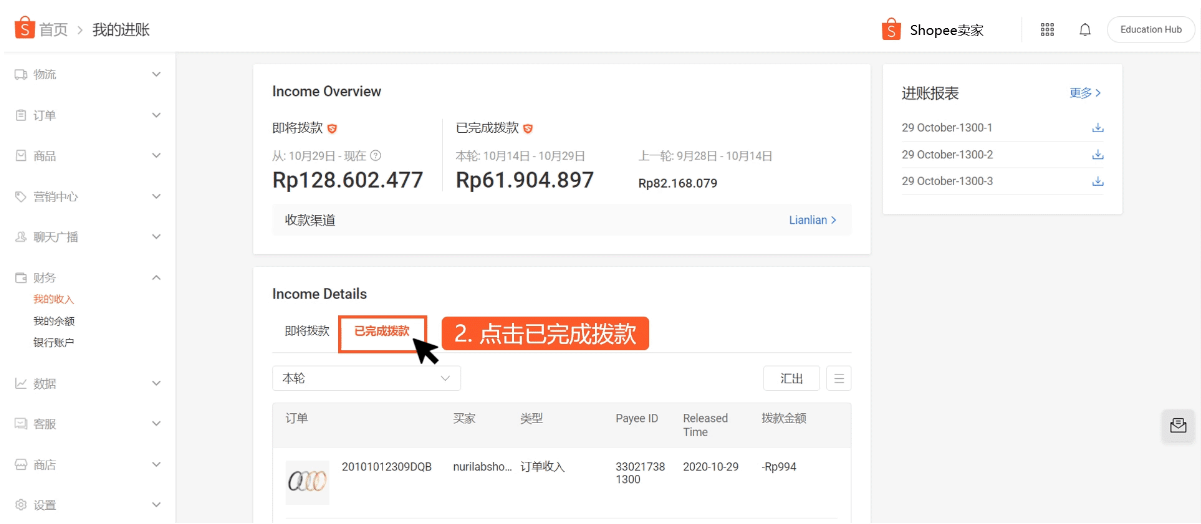Click the Released Time column header
This screenshot has width=1201, height=524.
pyautogui.click(x=705, y=425)
